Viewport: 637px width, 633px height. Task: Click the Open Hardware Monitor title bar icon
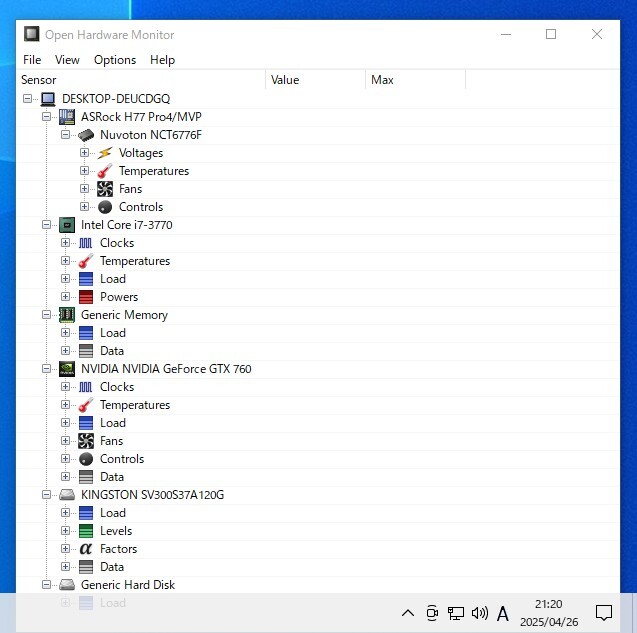[32, 34]
